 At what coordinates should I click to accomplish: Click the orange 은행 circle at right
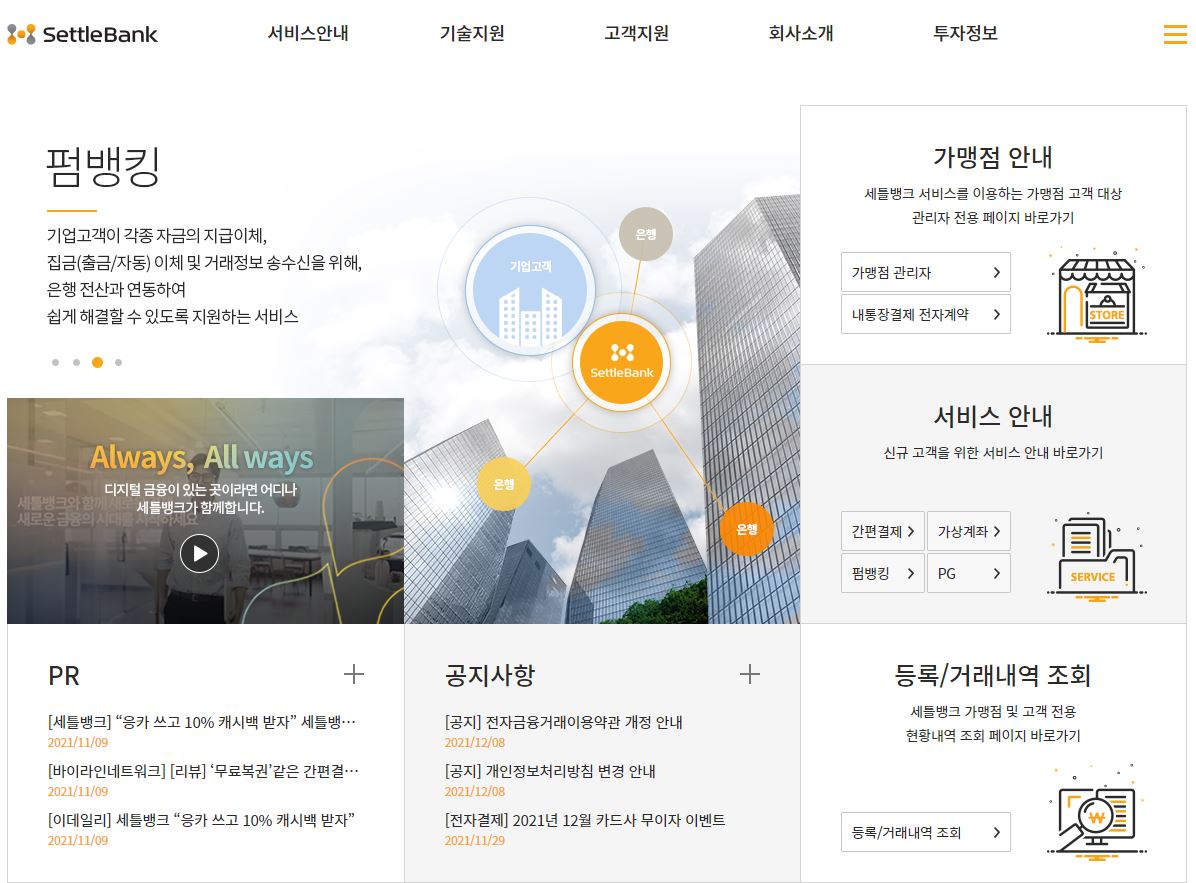coord(747,529)
